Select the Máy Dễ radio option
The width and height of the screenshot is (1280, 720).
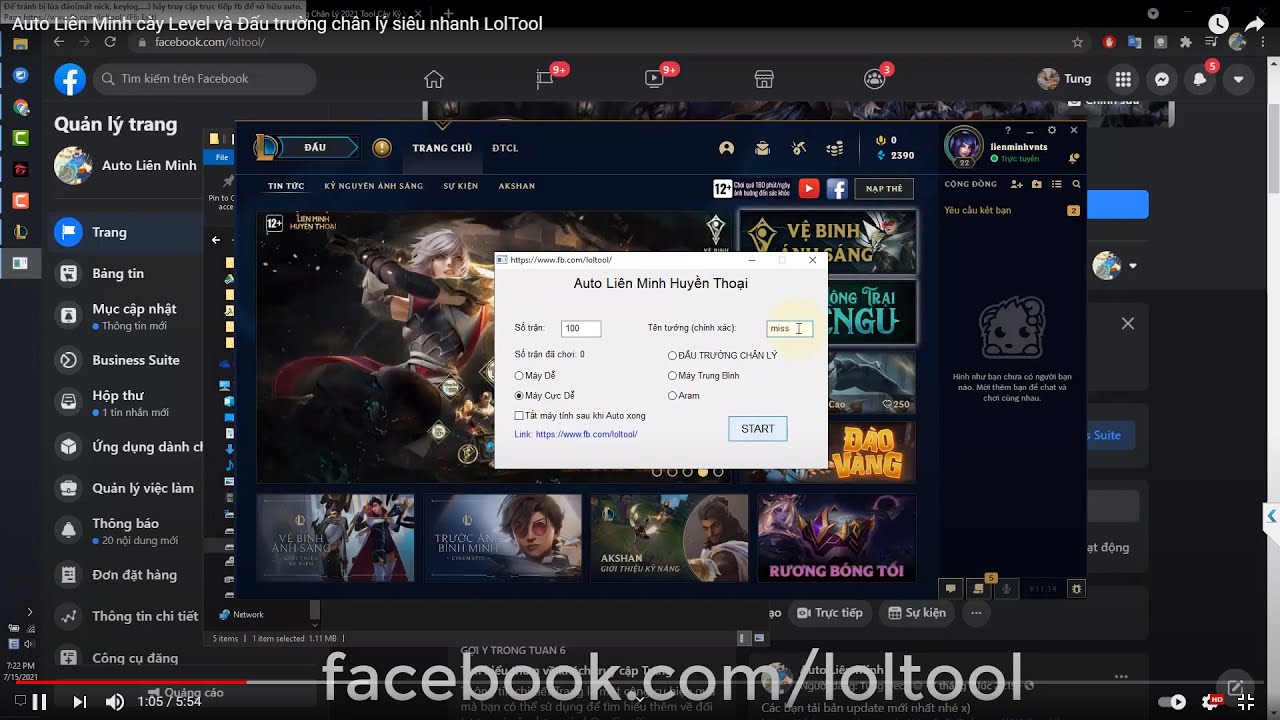[x=535, y=376]
